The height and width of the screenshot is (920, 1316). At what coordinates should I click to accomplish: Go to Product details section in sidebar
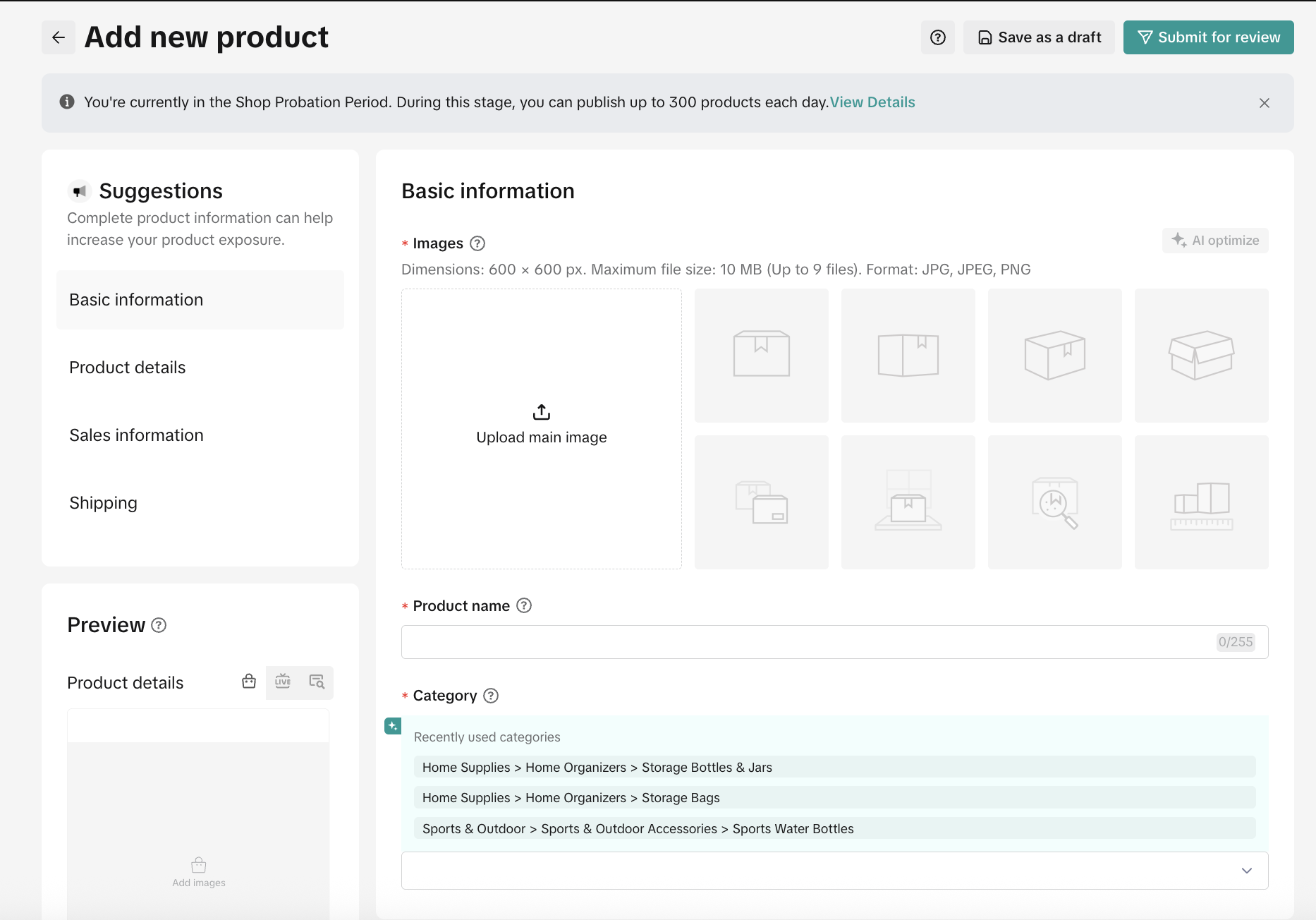(128, 368)
